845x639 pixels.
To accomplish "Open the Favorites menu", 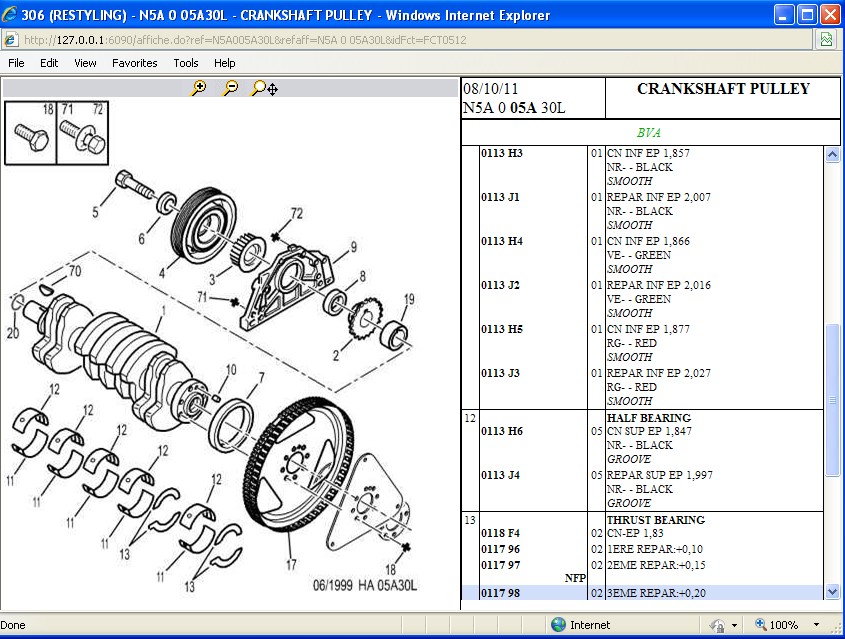I will pyautogui.click(x=135, y=63).
